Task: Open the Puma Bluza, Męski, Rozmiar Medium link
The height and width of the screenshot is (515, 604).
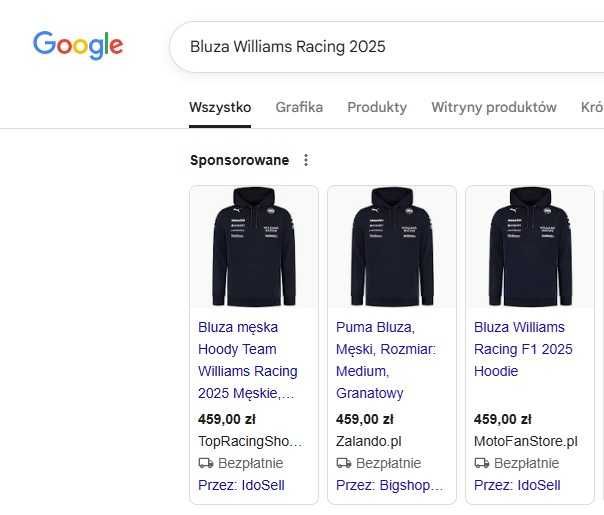Action: click(x=386, y=360)
